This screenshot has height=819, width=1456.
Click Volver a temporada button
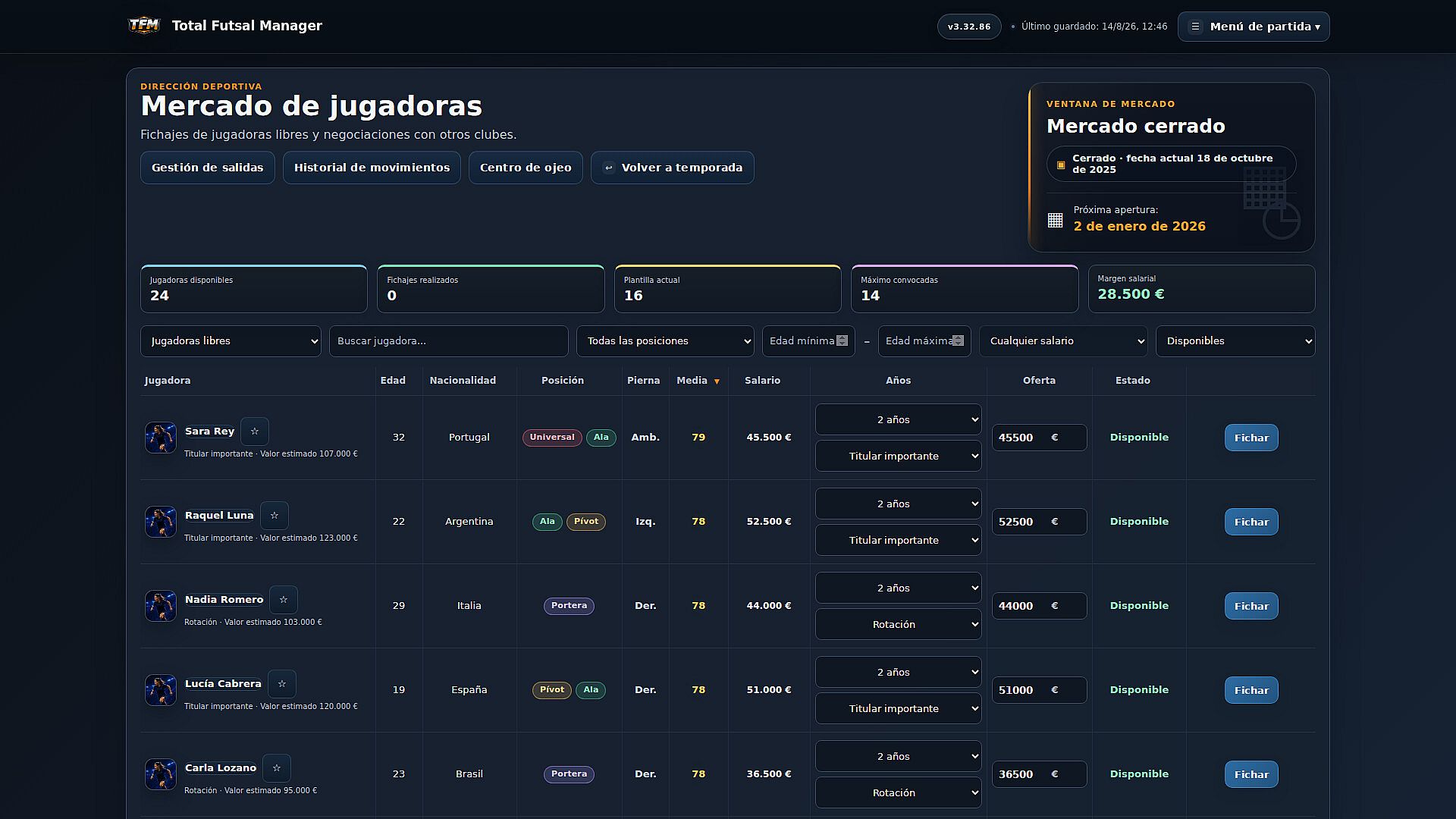(x=673, y=168)
